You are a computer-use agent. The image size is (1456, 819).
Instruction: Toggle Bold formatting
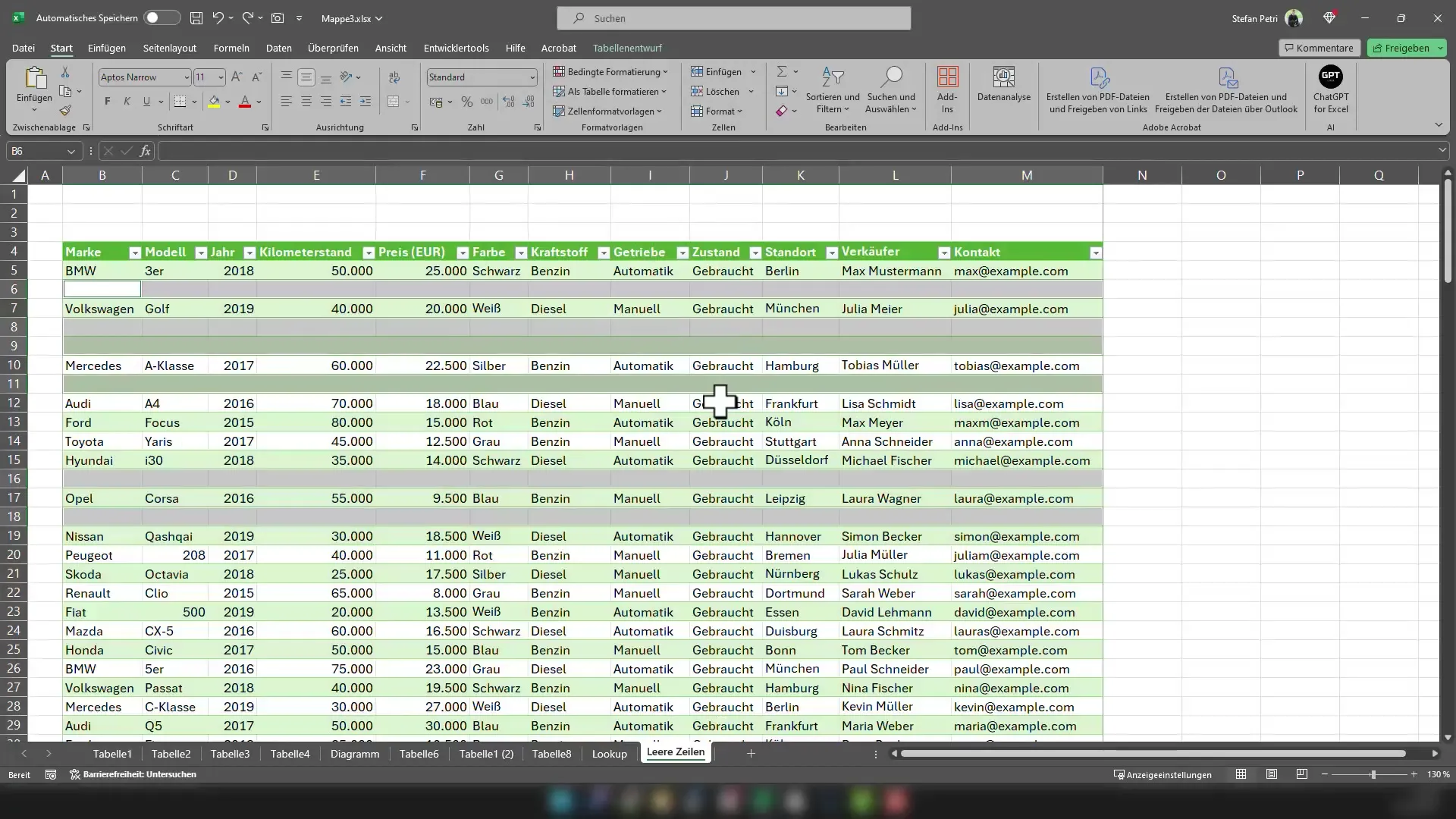107,101
